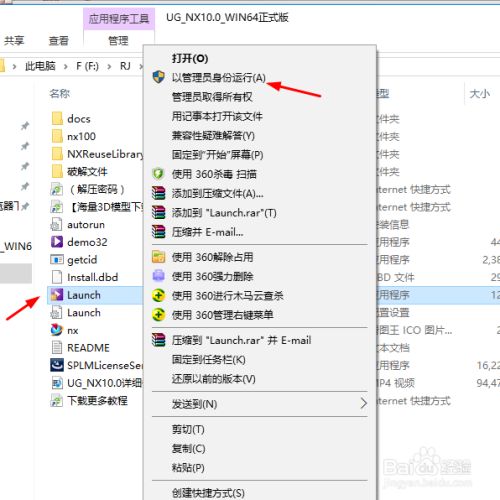Click the SPLMLicenseServer application icon
The width and height of the screenshot is (500, 500).
click(x=57, y=365)
